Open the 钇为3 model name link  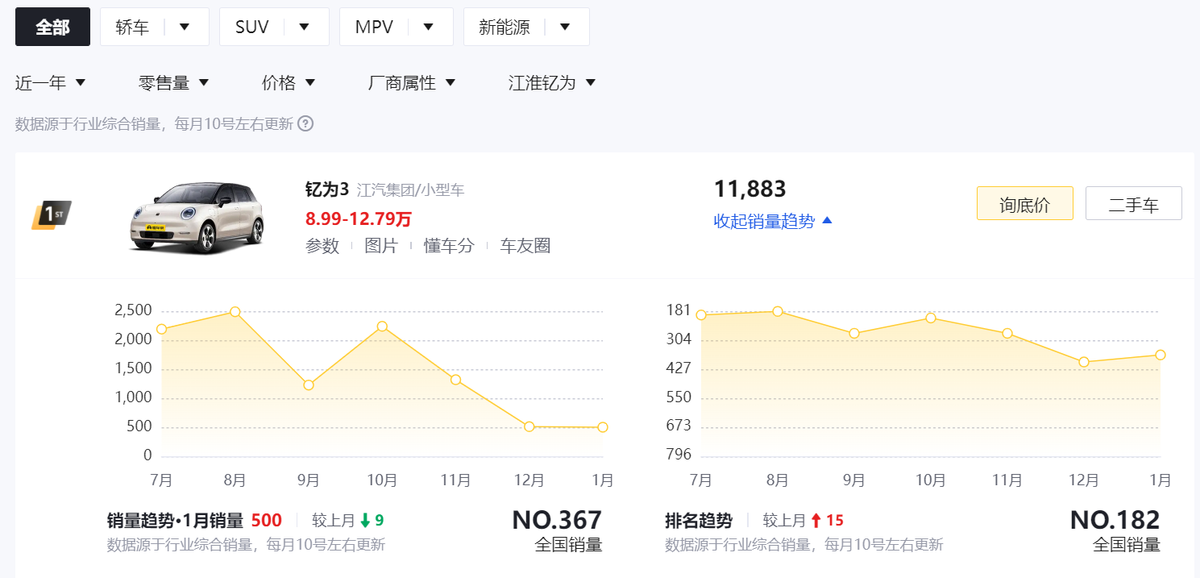327,189
